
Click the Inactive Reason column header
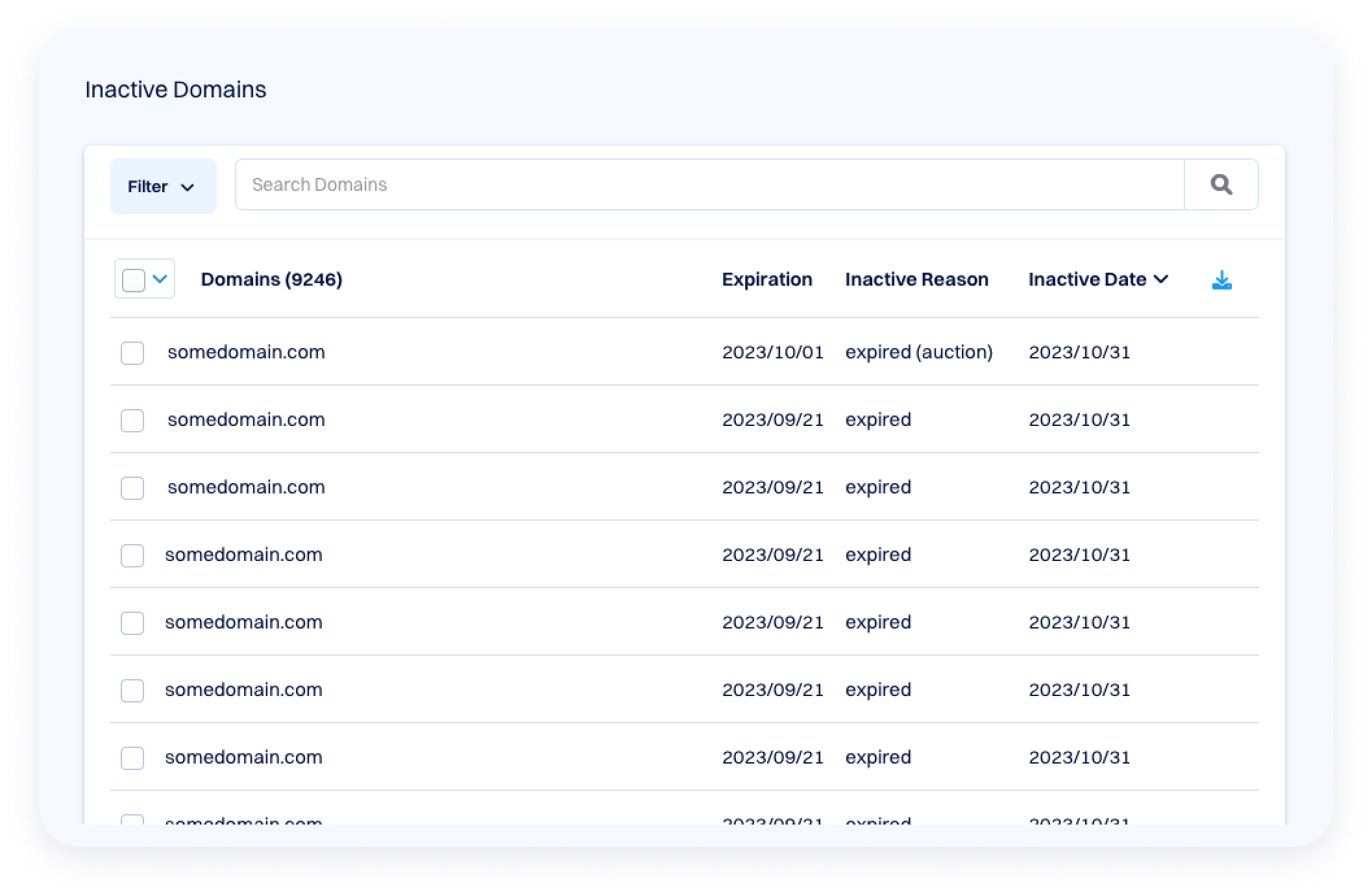coord(916,279)
